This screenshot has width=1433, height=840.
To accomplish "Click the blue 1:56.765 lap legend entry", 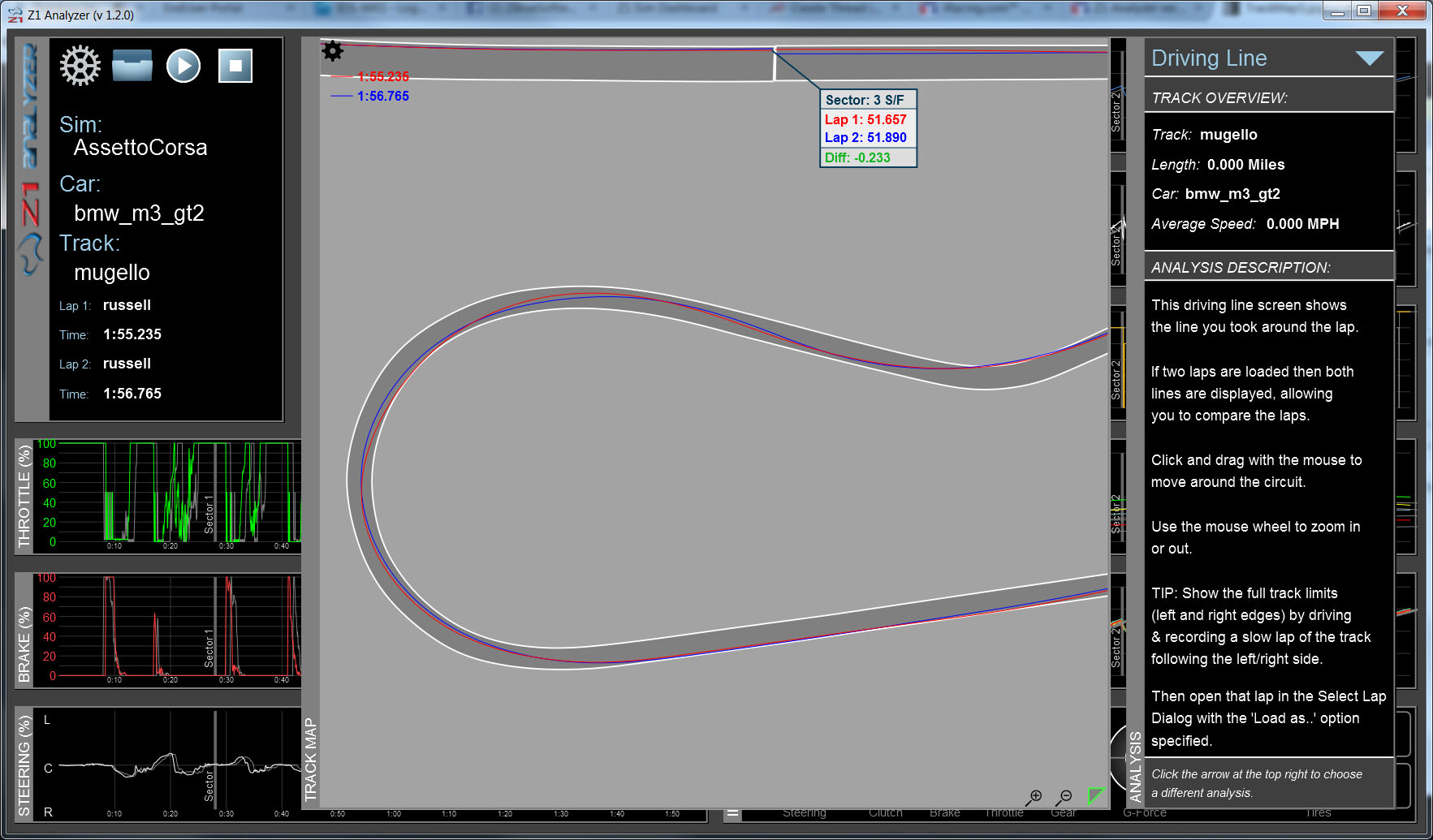I will click(370, 96).
